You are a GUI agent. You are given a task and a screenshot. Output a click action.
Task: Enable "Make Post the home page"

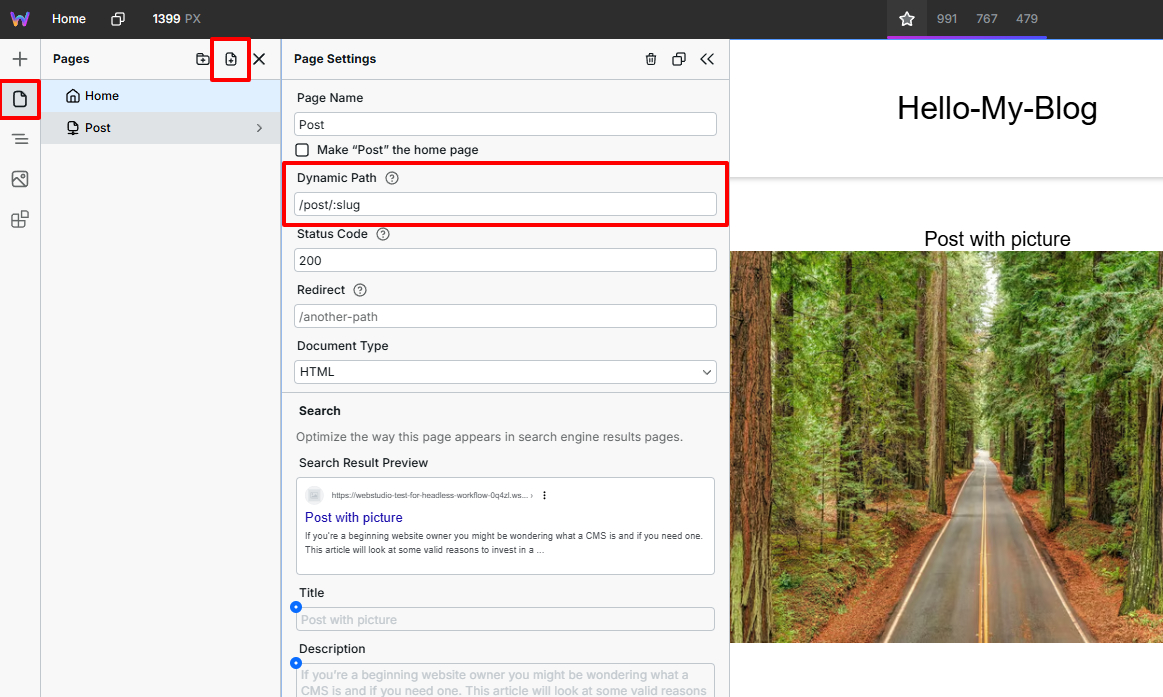[x=302, y=150]
